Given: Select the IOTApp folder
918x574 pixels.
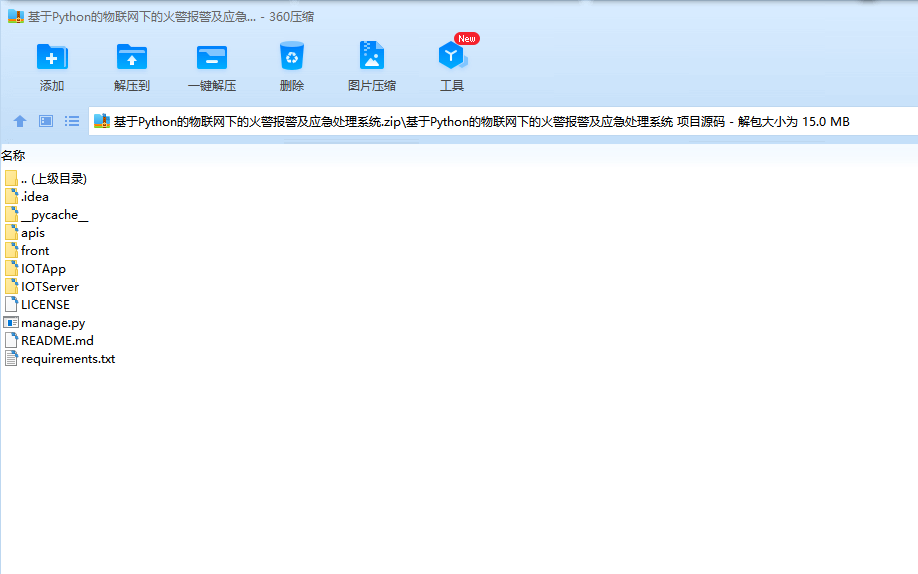Looking at the screenshot, I should pos(35,269).
